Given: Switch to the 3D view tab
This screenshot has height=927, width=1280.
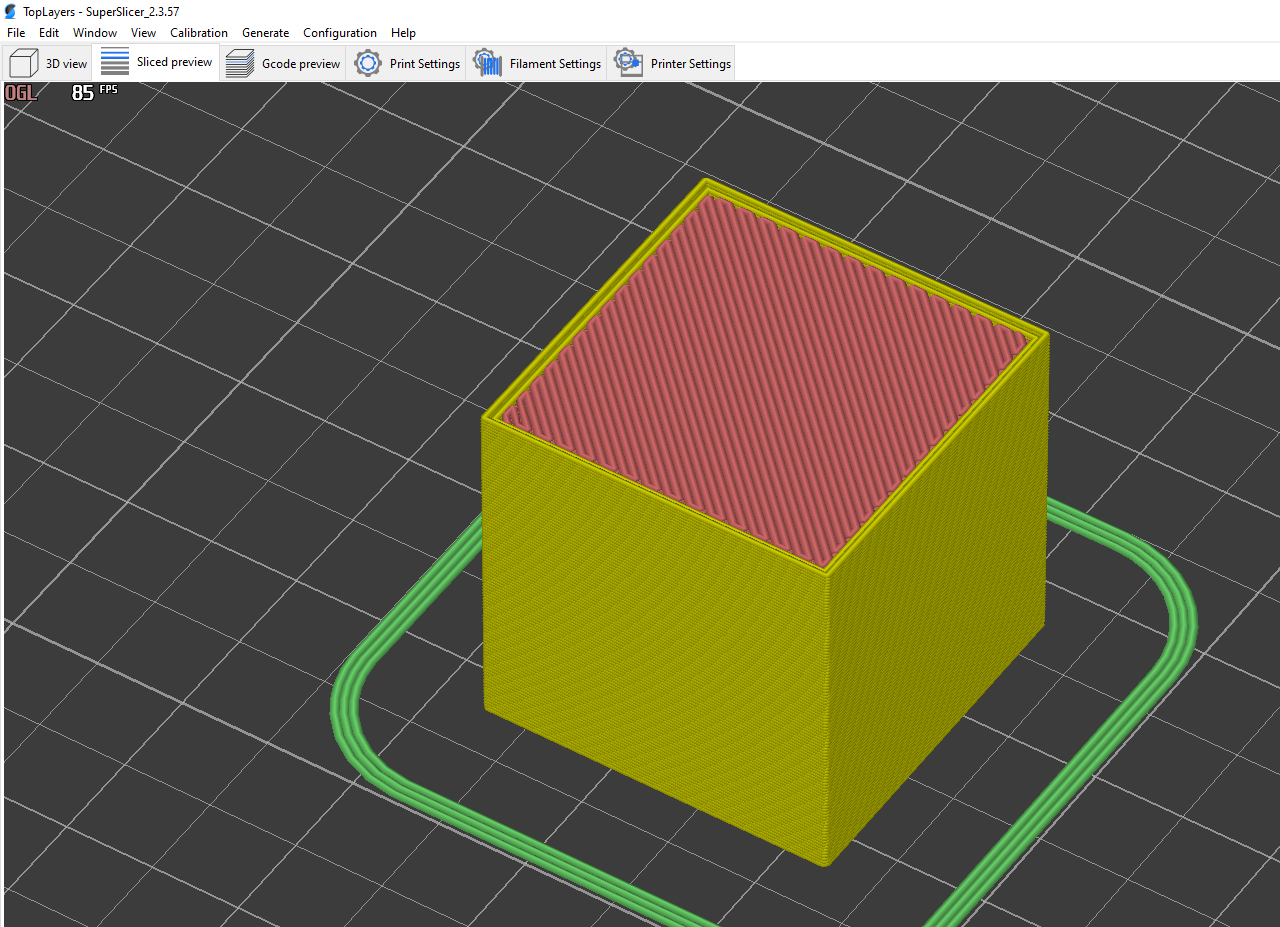Looking at the screenshot, I should coord(48,63).
